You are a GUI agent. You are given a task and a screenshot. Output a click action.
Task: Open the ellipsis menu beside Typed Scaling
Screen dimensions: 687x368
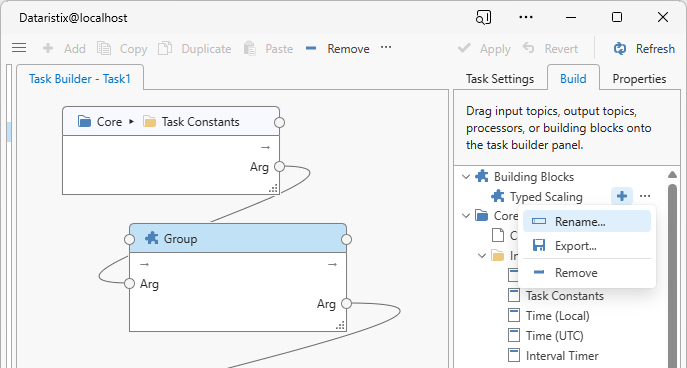[x=645, y=196]
